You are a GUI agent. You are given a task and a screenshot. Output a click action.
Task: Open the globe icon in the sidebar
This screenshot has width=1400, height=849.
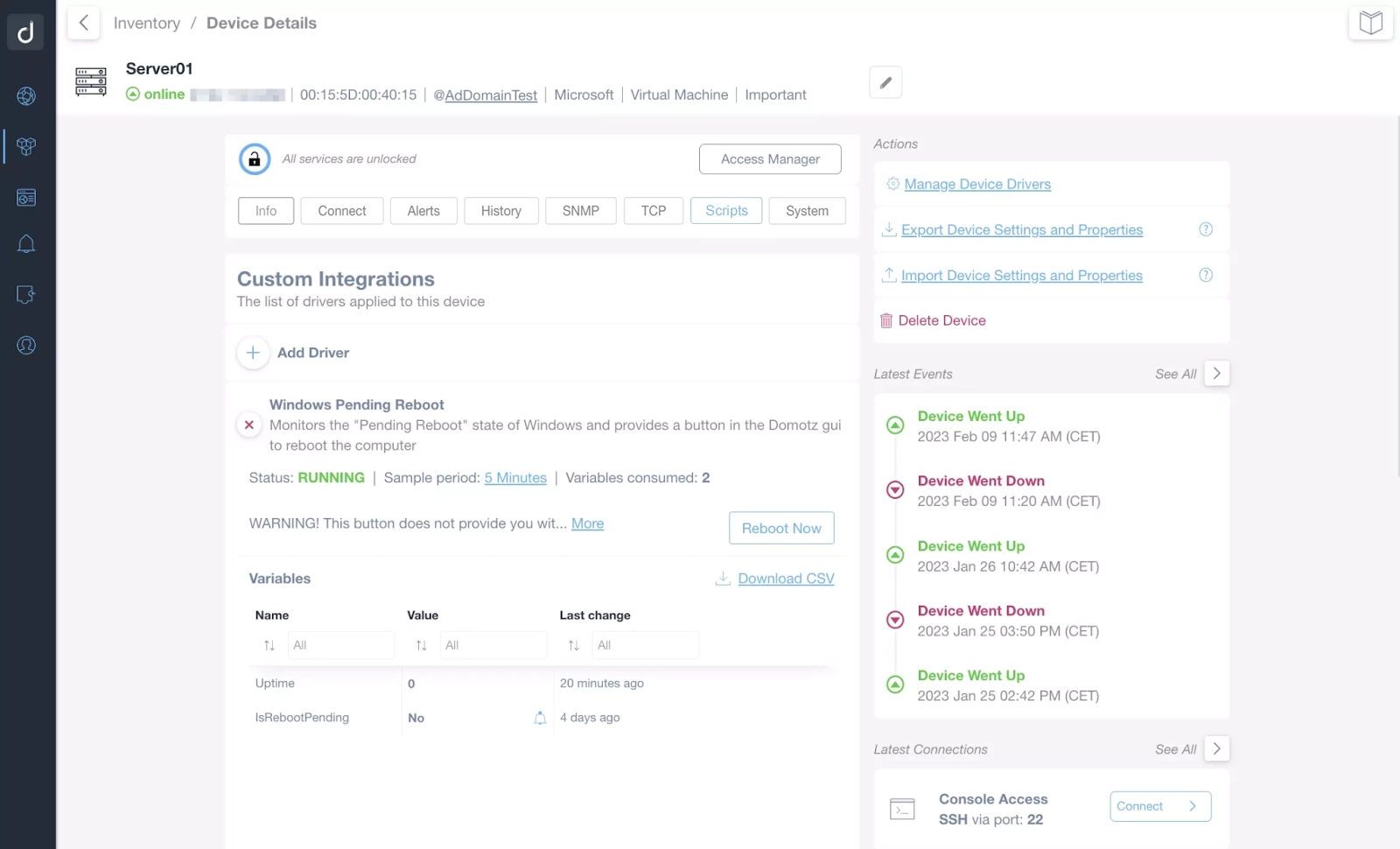[x=26, y=96]
